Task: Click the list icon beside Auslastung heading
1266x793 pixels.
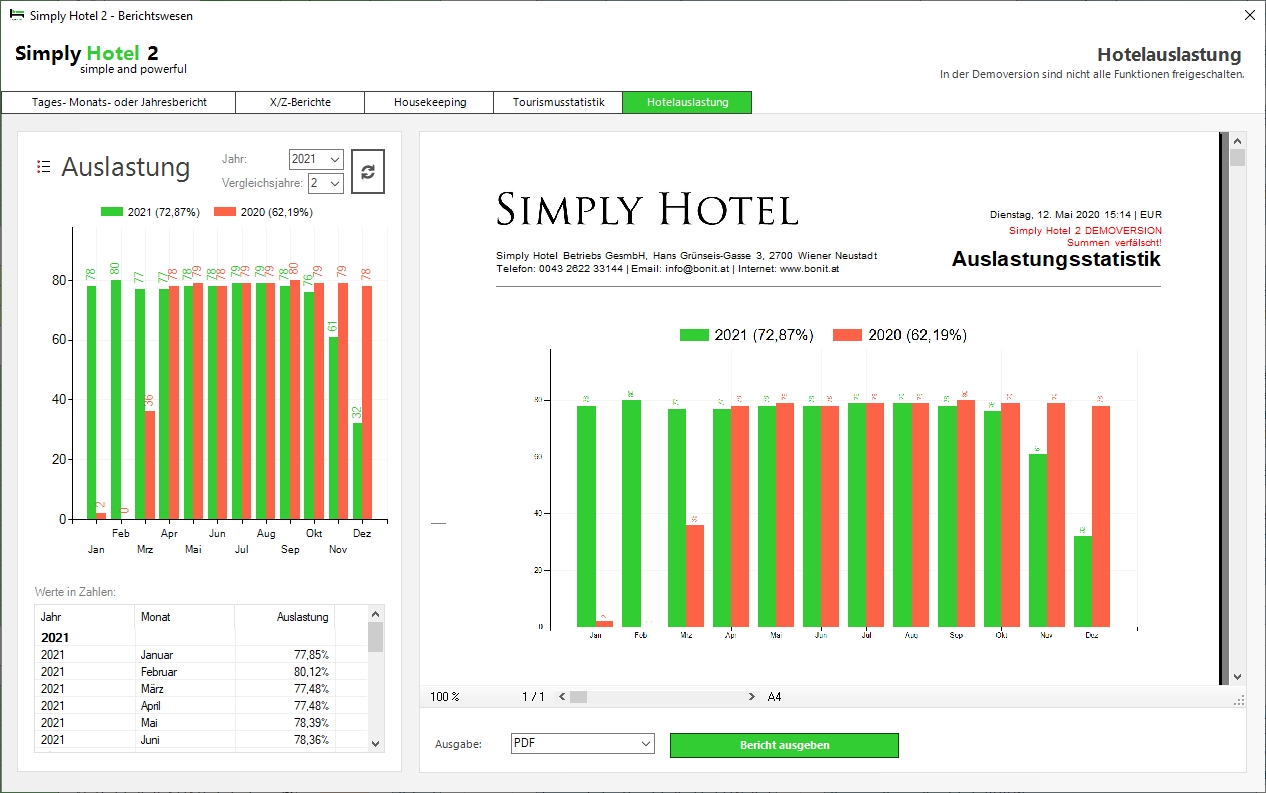Action: 43,166
